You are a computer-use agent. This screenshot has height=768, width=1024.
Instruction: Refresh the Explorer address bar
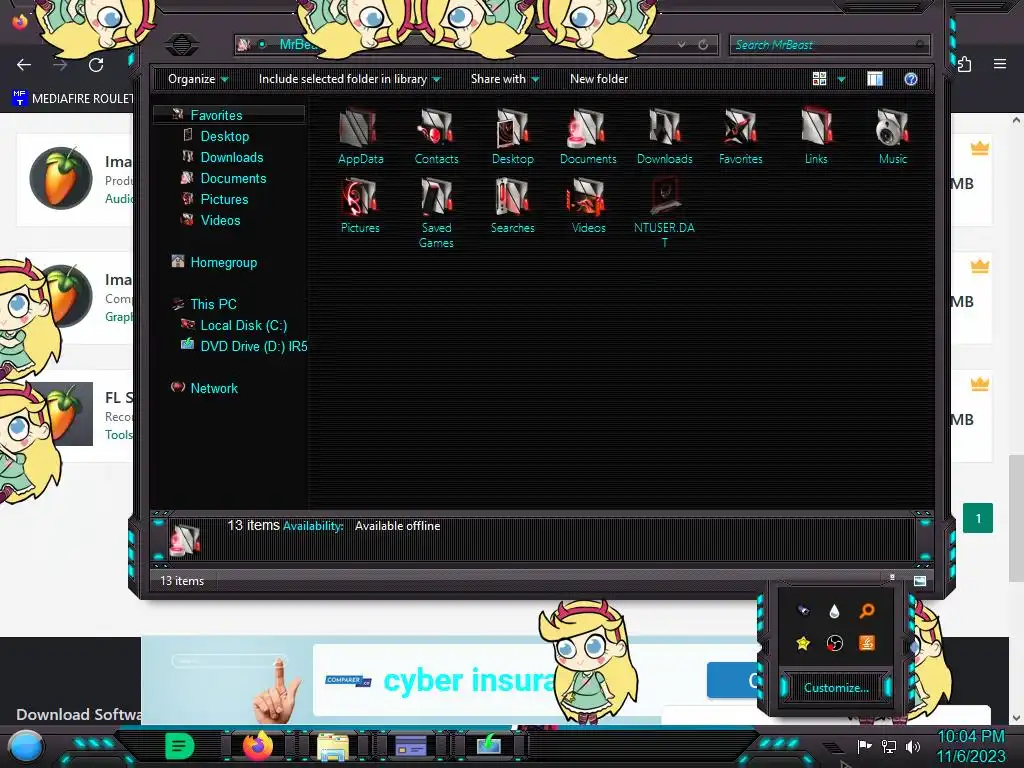(x=703, y=44)
